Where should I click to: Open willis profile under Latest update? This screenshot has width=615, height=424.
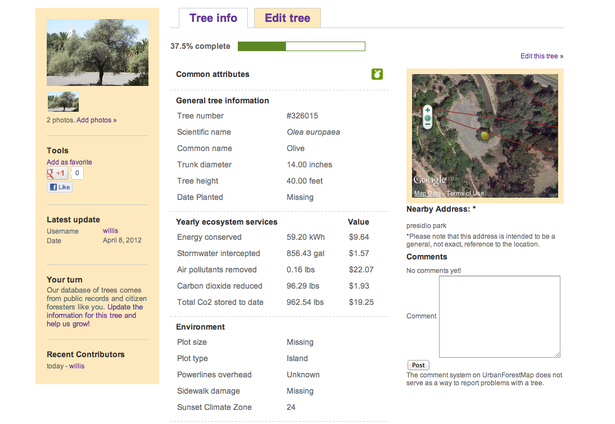pyautogui.click(x=110, y=231)
